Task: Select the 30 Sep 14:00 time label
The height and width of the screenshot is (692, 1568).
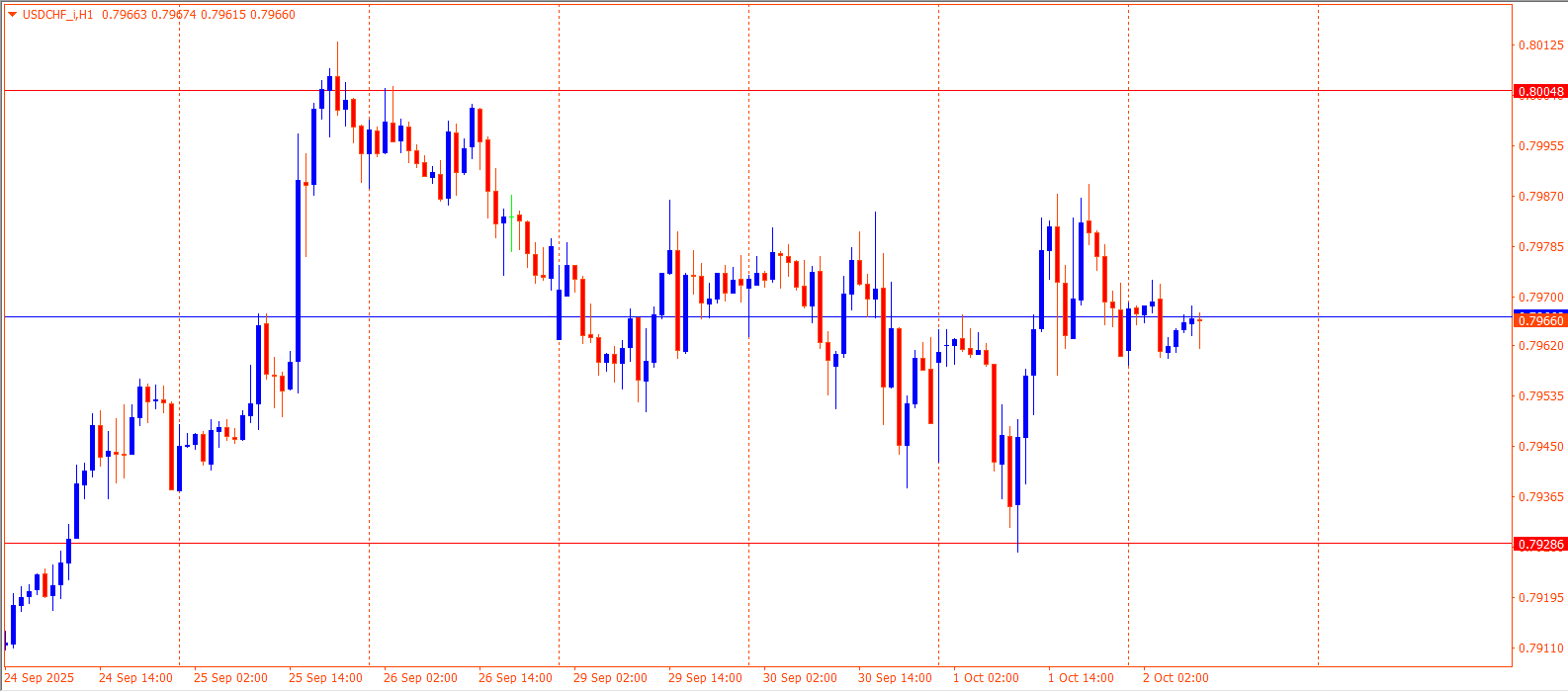Action: (895, 678)
